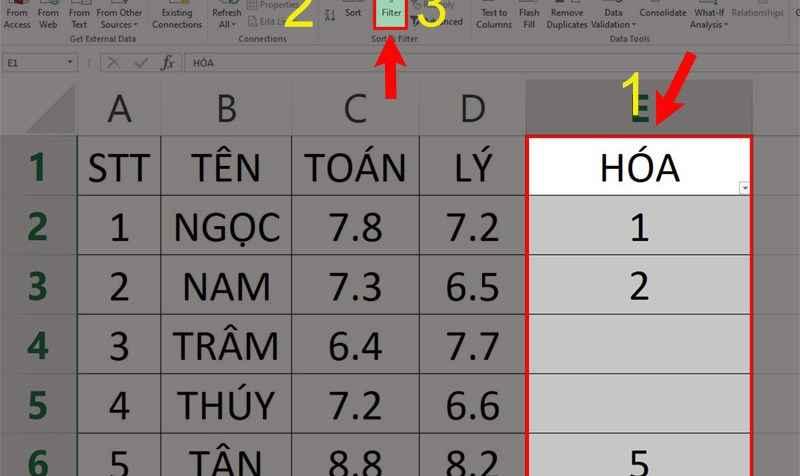Click the LÝ cell with 6.5
800x476 pixels.
tap(472, 284)
